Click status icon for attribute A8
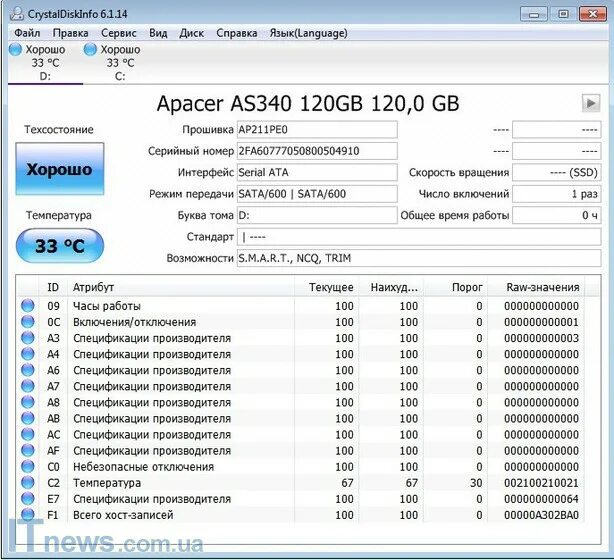The image size is (614, 560). 27,402
